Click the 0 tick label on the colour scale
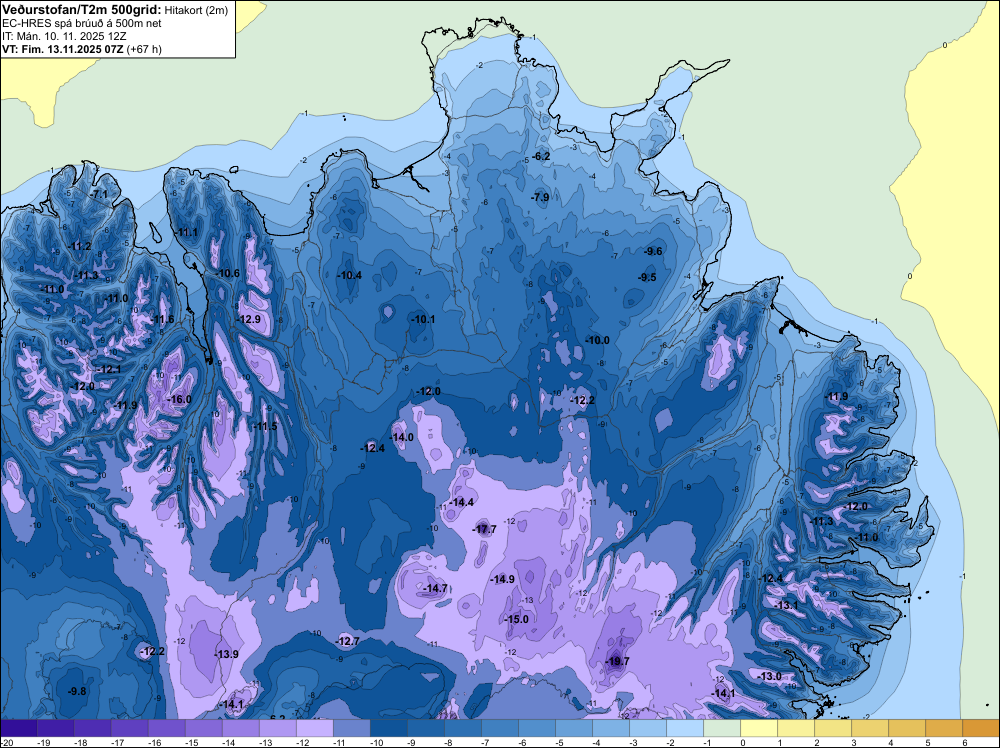 (743, 742)
